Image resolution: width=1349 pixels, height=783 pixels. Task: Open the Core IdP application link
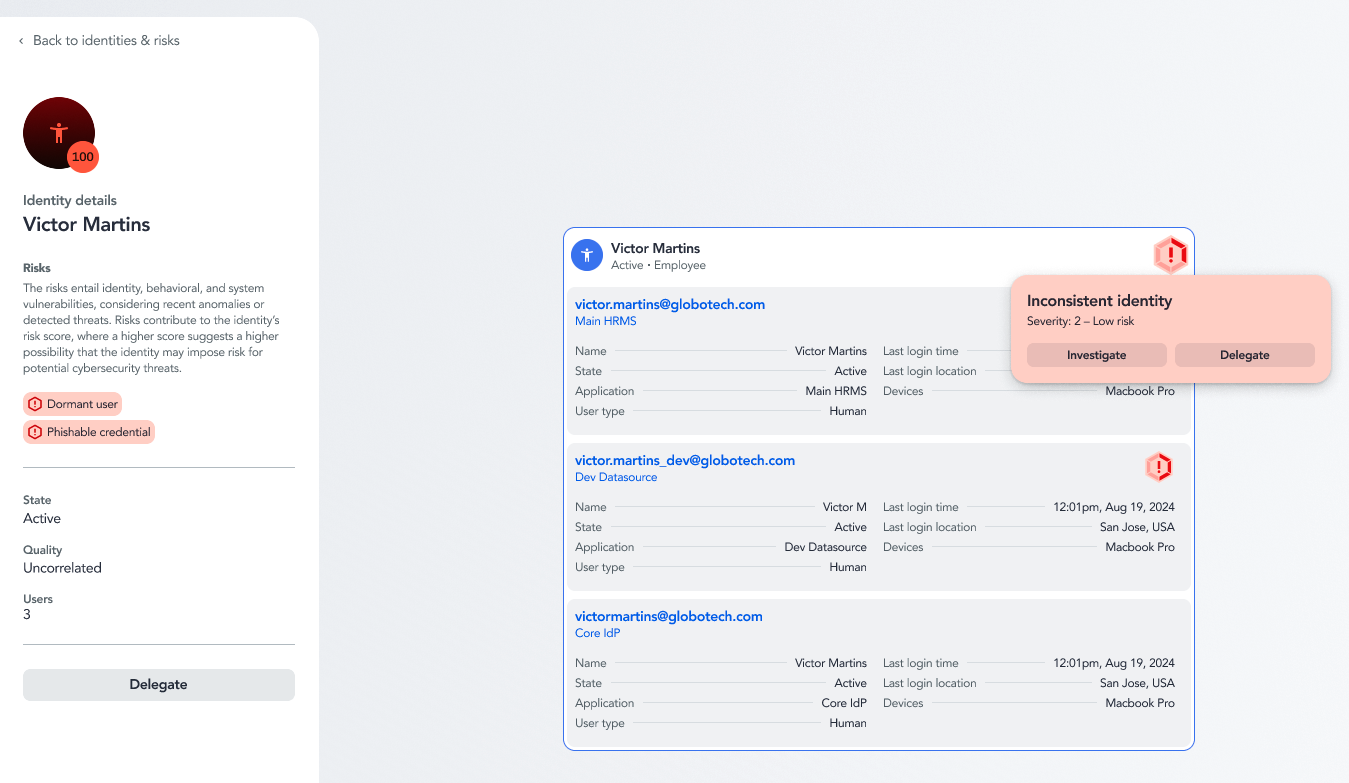point(598,634)
